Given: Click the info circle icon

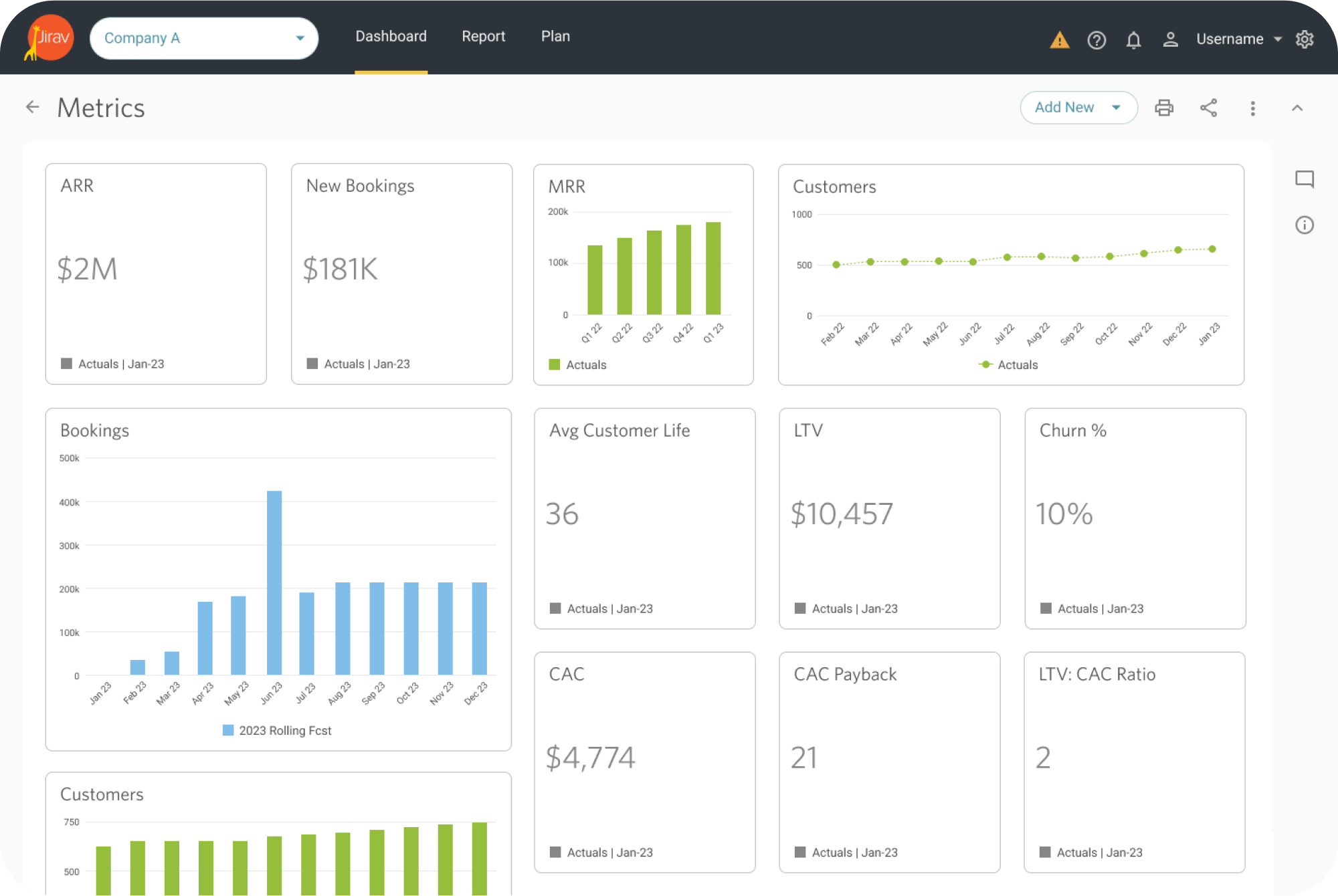Looking at the screenshot, I should click(x=1304, y=225).
